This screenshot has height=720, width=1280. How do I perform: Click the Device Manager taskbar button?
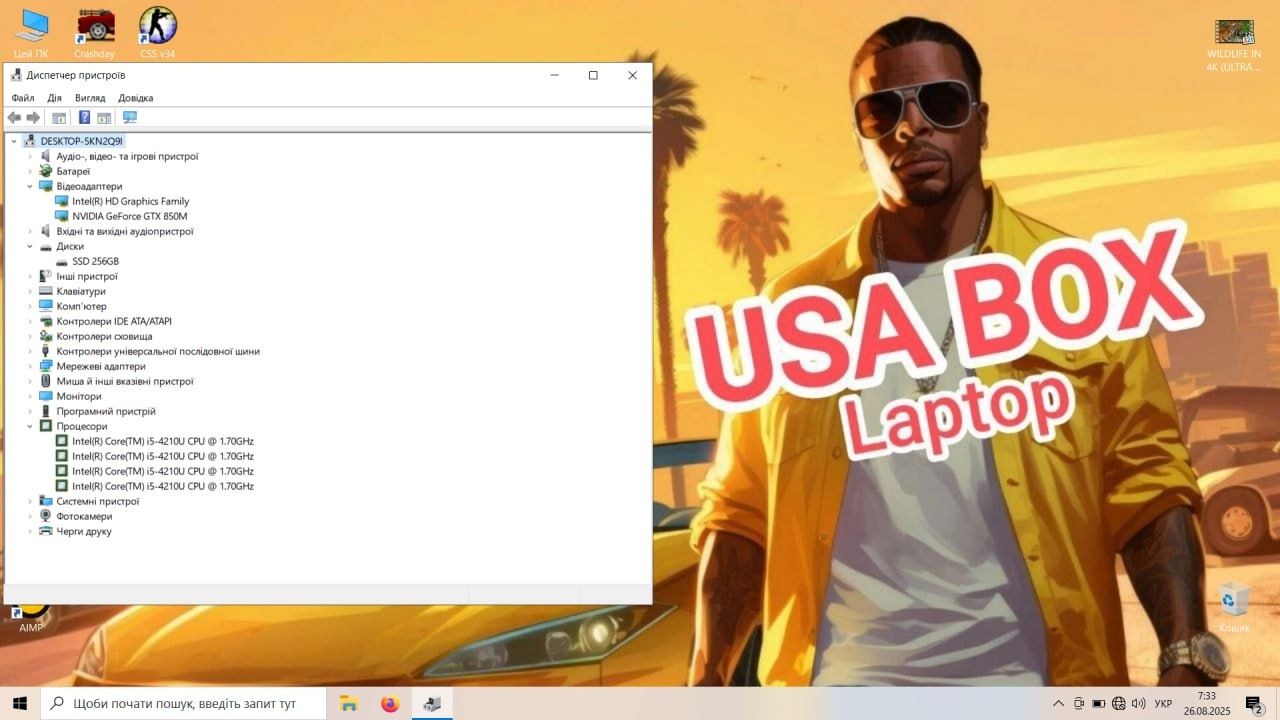pos(432,703)
